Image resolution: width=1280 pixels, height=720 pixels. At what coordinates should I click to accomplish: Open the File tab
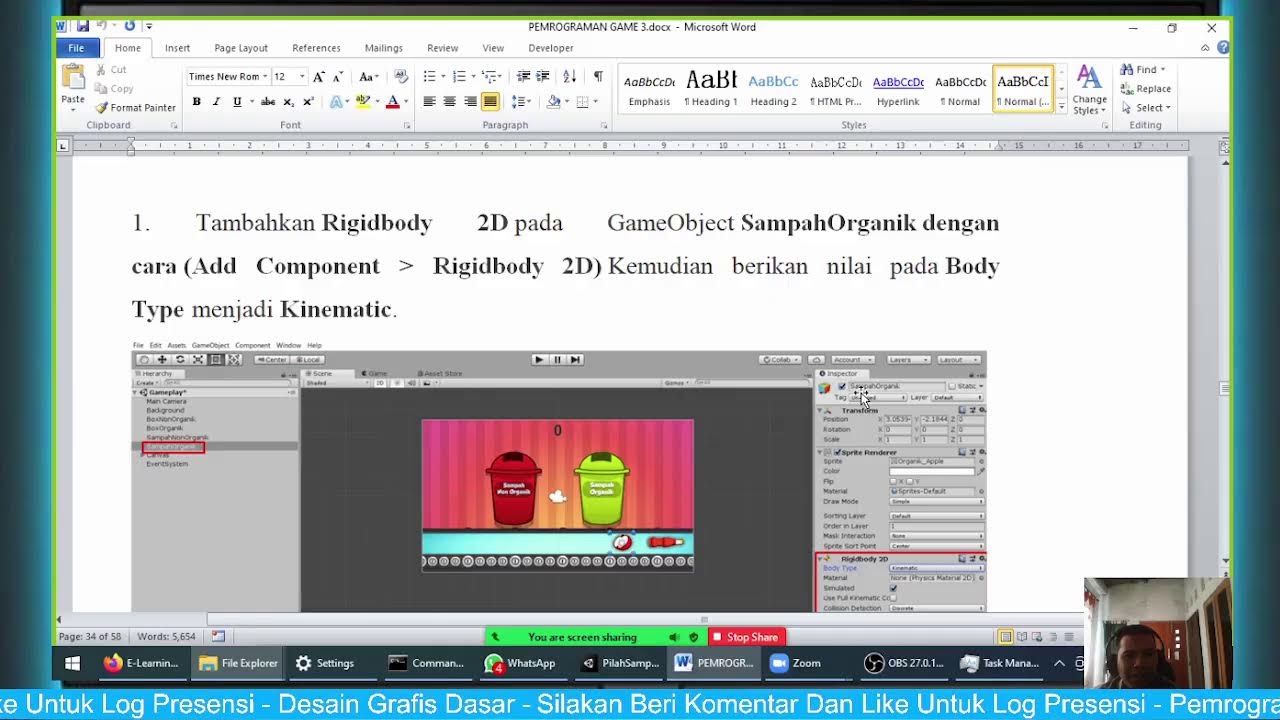(76, 48)
